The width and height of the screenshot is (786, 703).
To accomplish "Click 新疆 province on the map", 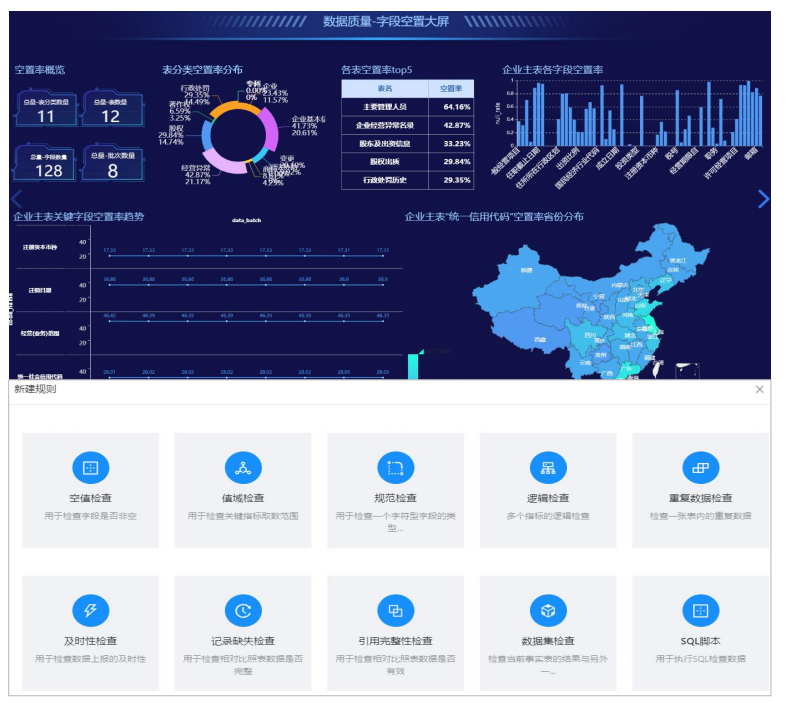I will [x=526, y=270].
